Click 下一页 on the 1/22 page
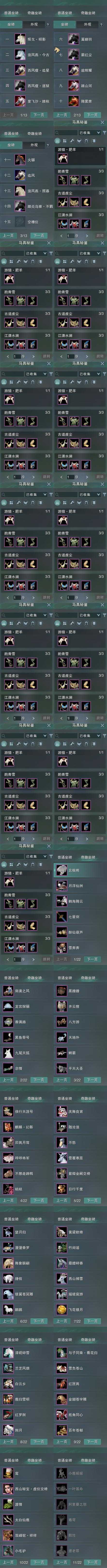The height and width of the screenshot is (1568, 107). click(x=92, y=959)
